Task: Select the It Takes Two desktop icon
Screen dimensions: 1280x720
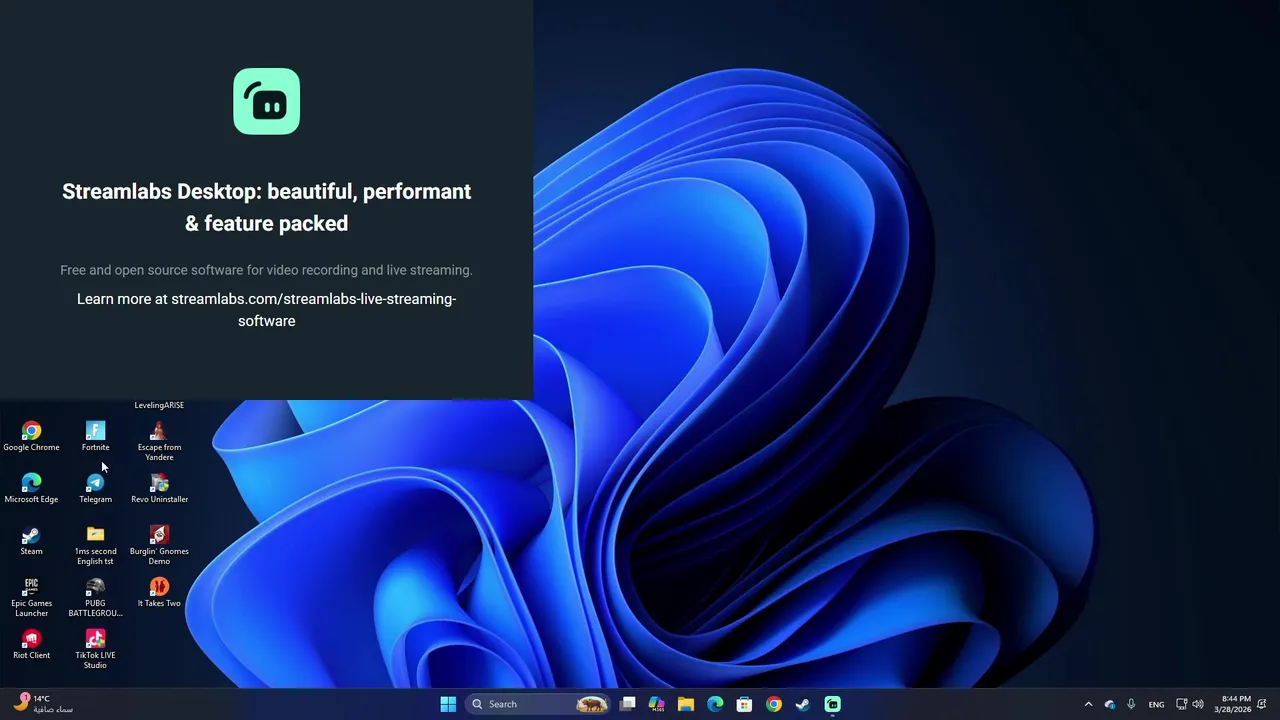Action: pyautogui.click(x=159, y=593)
